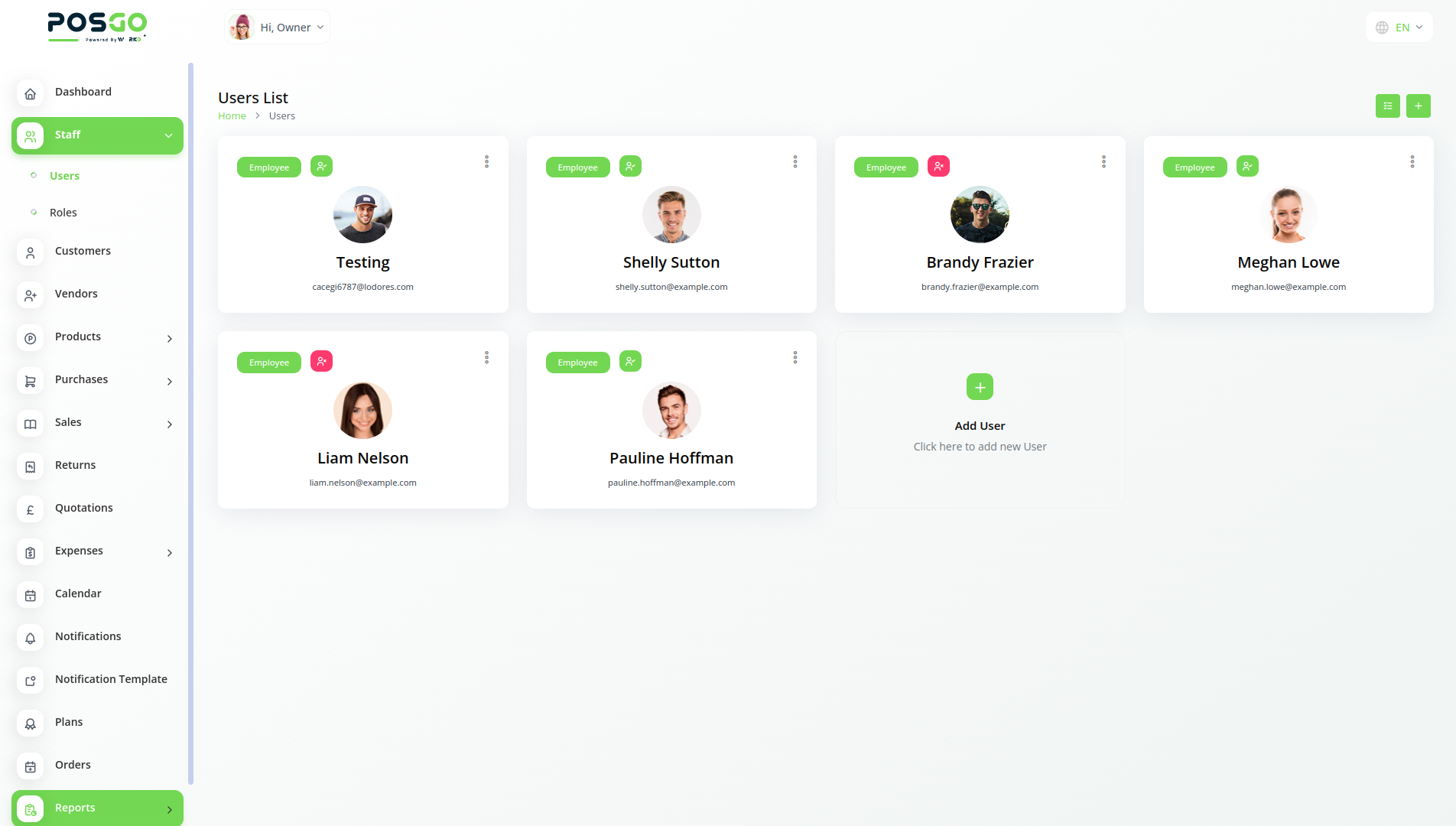Toggle Liam Nelson's red status icon
1456x826 pixels.
coord(321,361)
